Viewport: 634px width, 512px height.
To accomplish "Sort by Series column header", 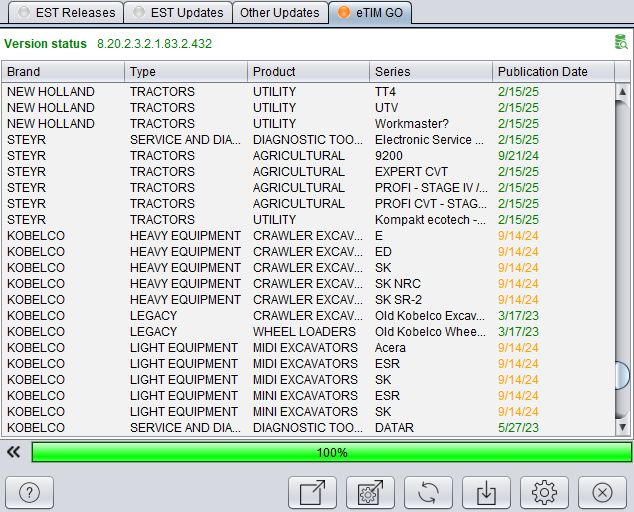I will tap(431, 72).
